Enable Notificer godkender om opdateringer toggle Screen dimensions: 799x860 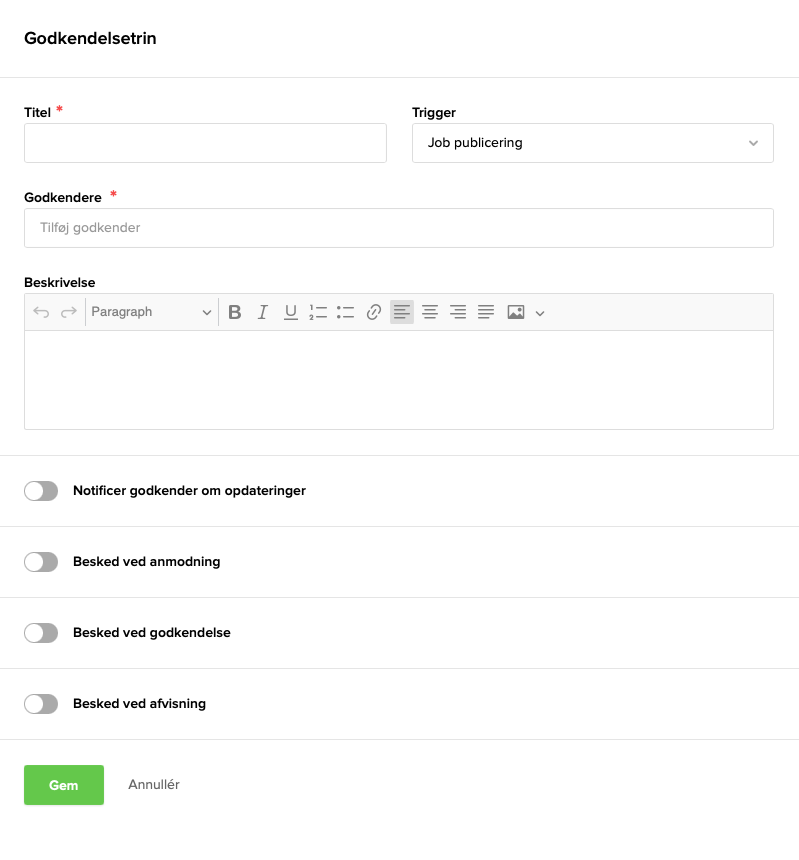pos(41,491)
